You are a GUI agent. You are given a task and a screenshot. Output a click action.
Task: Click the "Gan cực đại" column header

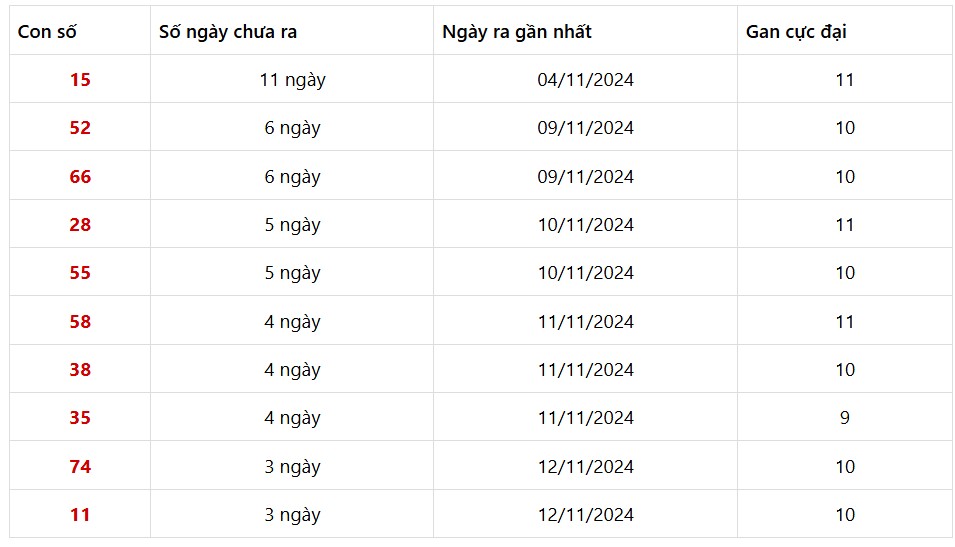click(796, 31)
